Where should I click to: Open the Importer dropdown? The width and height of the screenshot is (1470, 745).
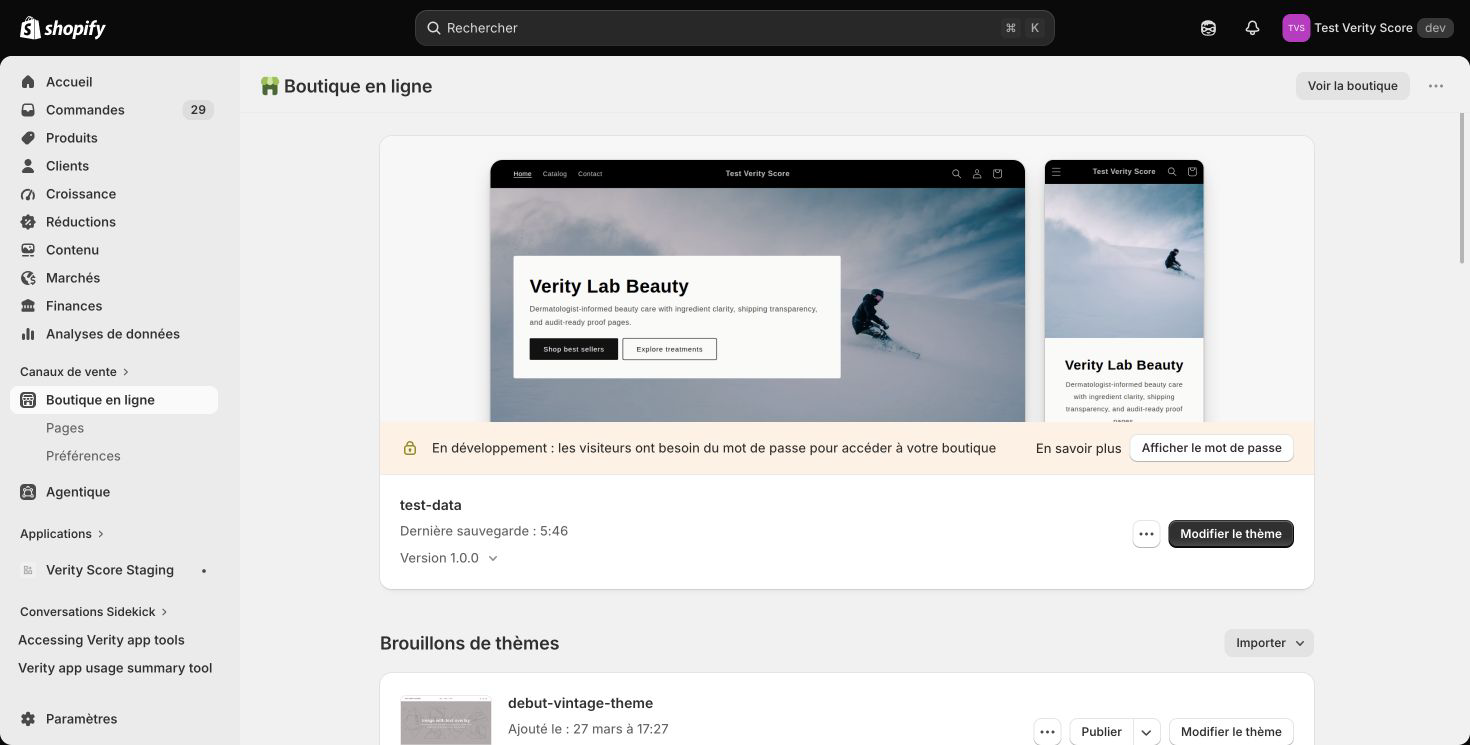[1269, 643]
